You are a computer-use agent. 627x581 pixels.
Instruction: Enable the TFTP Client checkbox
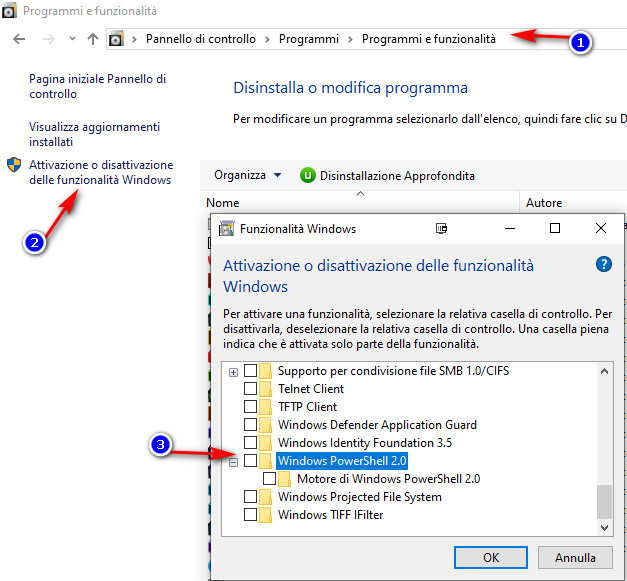250,407
